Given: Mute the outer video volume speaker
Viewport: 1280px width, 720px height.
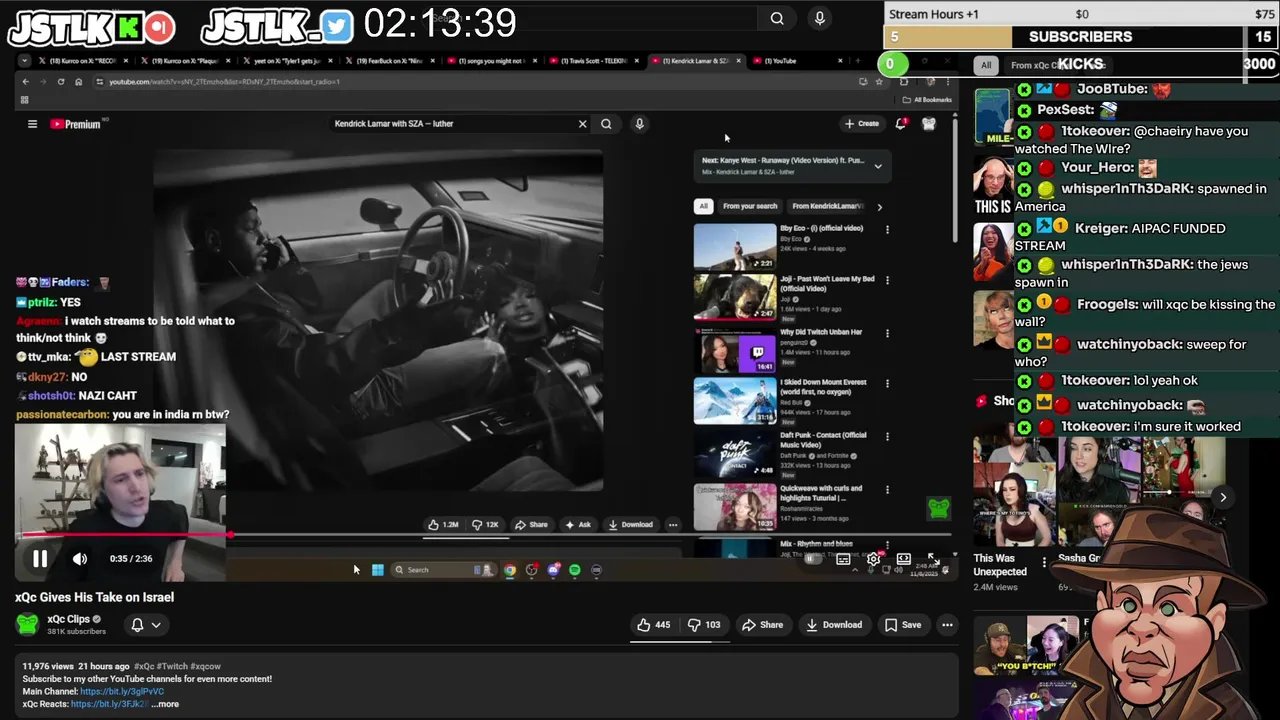Looking at the screenshot, I should point(80,559).
